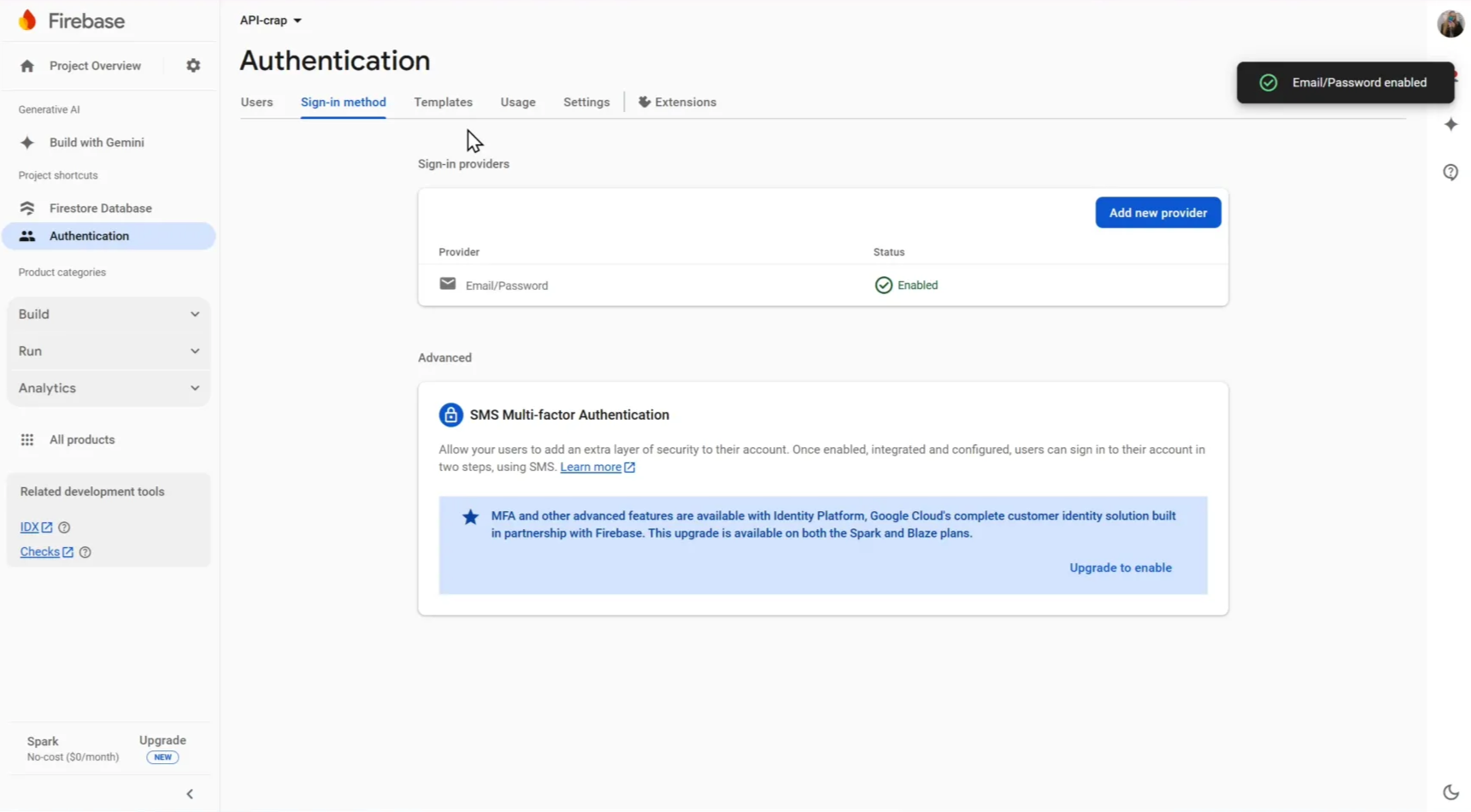Select the Sign-in method tab
This screenshot has width=1471, height=812.
coord(343,102)
